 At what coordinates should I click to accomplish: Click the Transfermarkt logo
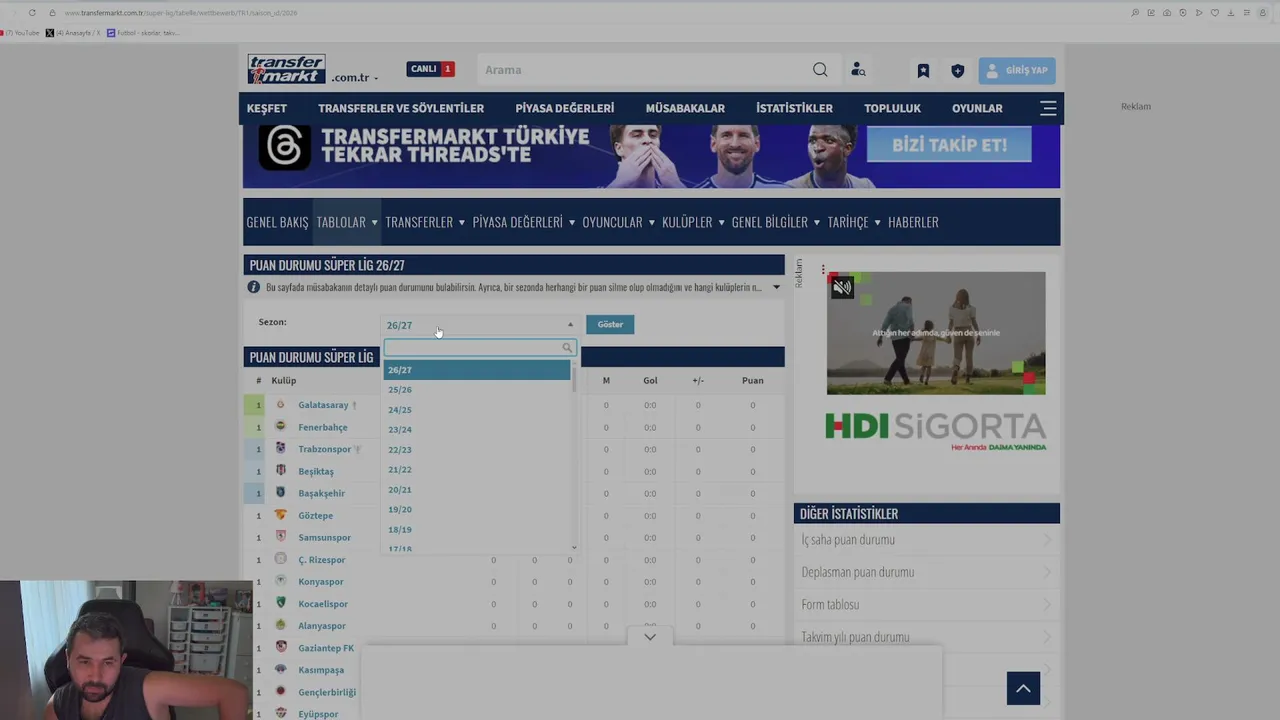pyautogui.click(x=286, y=69)
